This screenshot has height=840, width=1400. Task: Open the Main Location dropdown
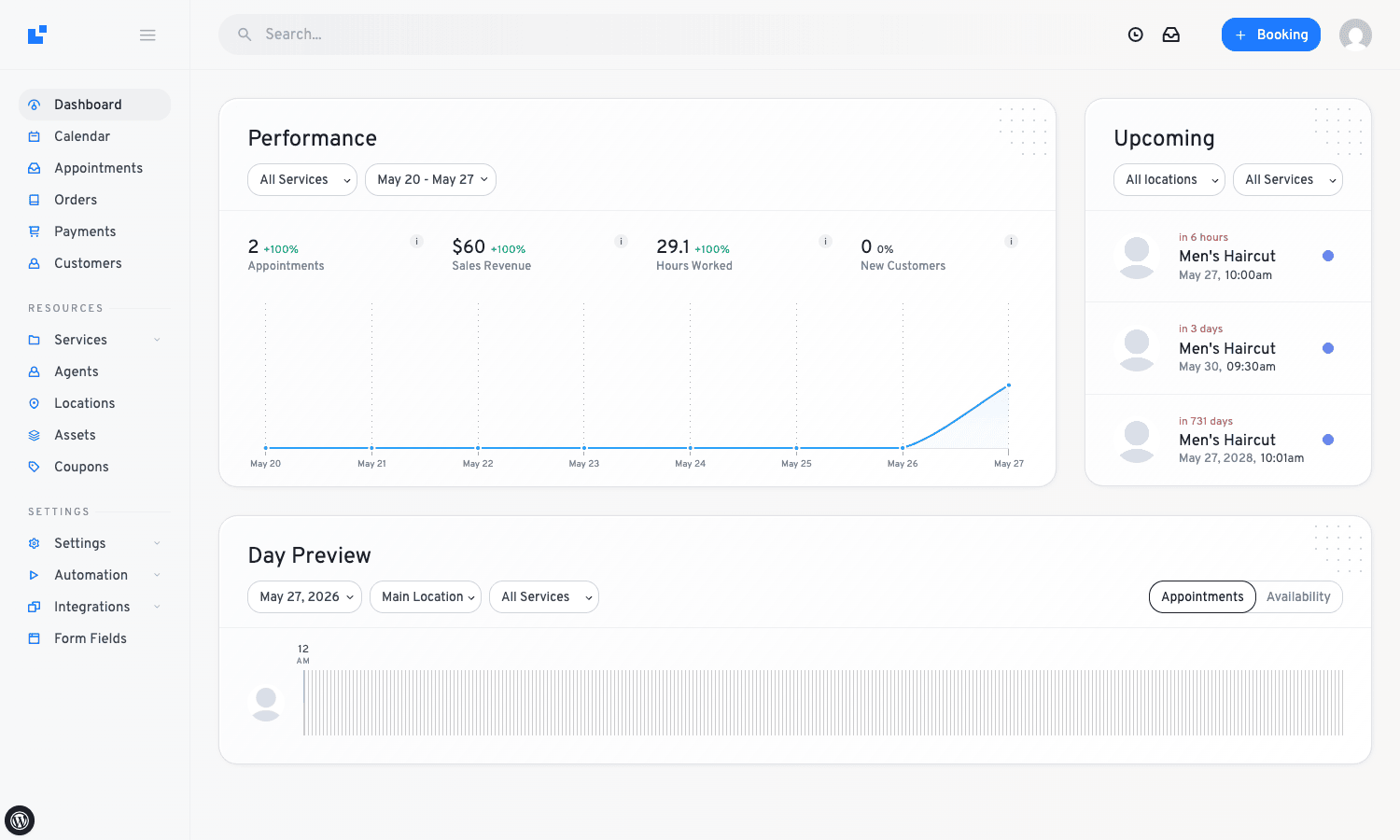(x=426, y=596)
